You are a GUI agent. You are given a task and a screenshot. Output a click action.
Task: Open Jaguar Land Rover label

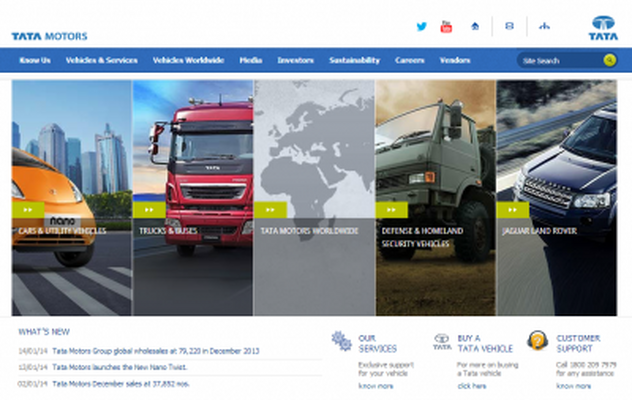(539, 231)
